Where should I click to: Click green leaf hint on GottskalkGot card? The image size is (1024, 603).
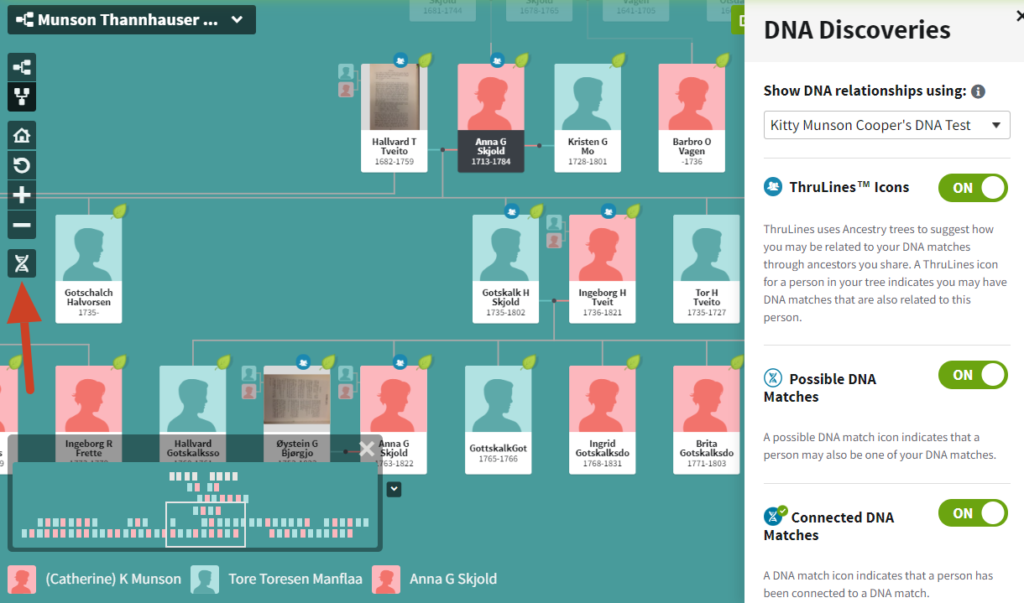529,361
